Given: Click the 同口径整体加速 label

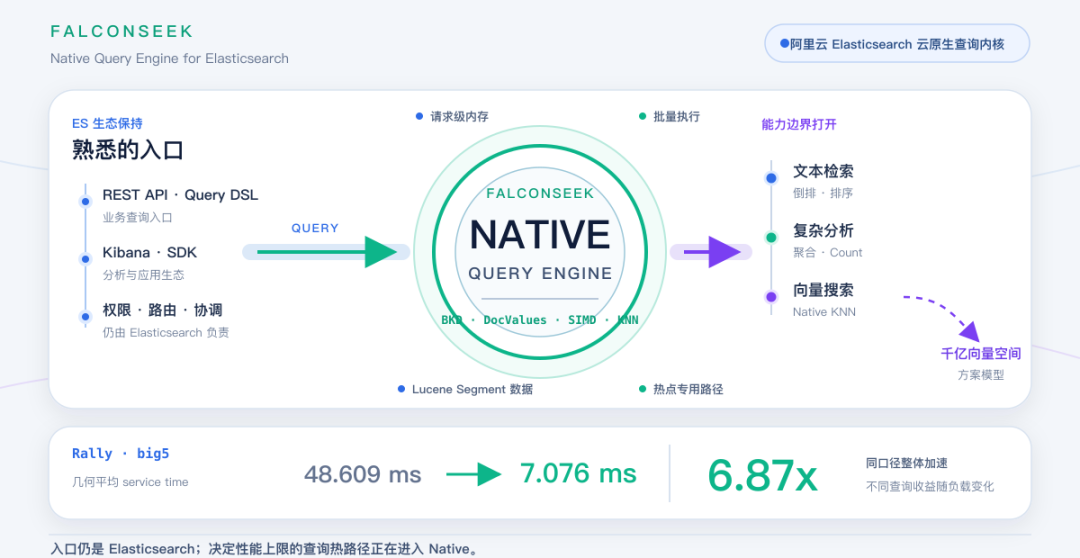Looking at the screenshot, I should pos(907,464).
